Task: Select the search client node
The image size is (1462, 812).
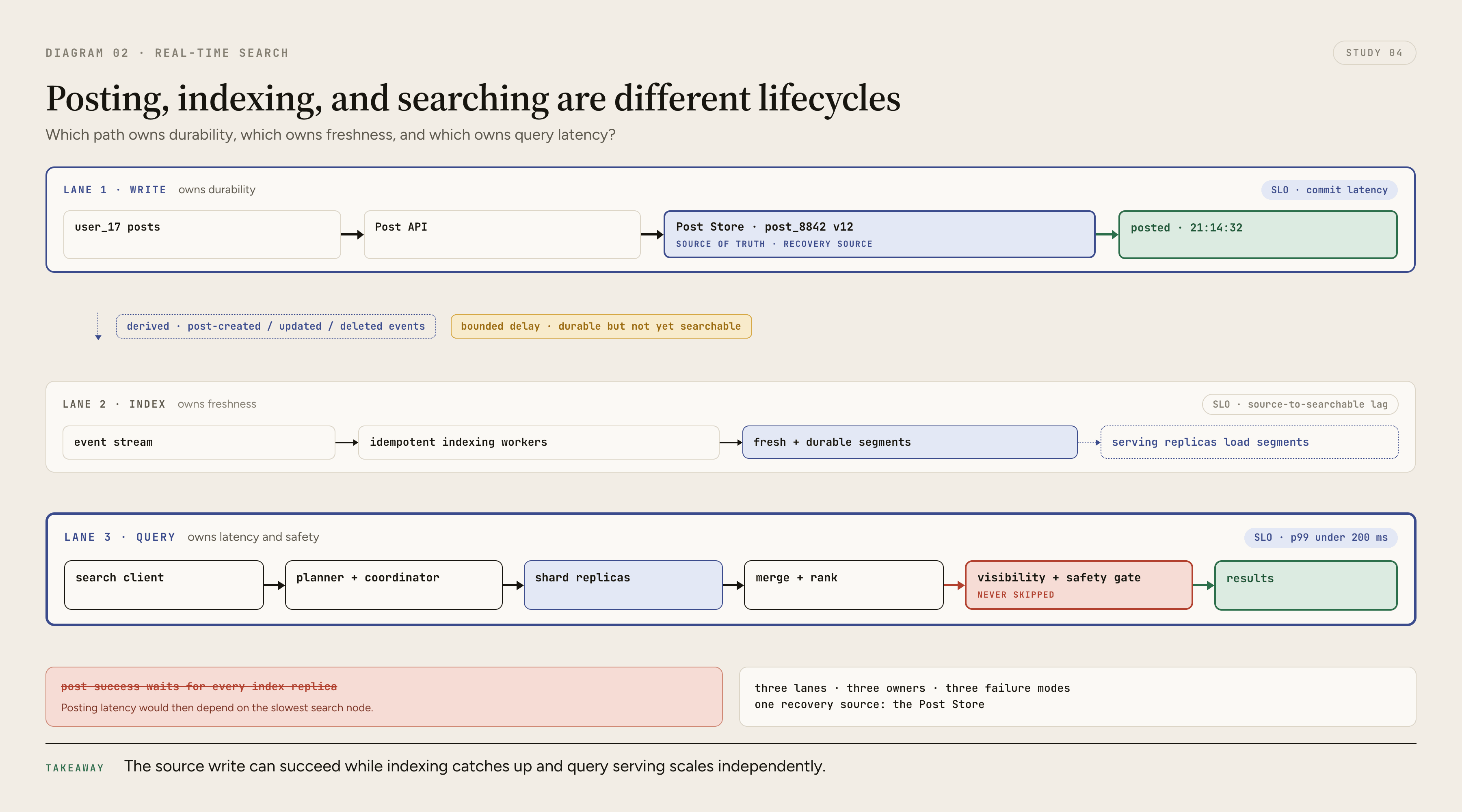Action: click(164, 585)
